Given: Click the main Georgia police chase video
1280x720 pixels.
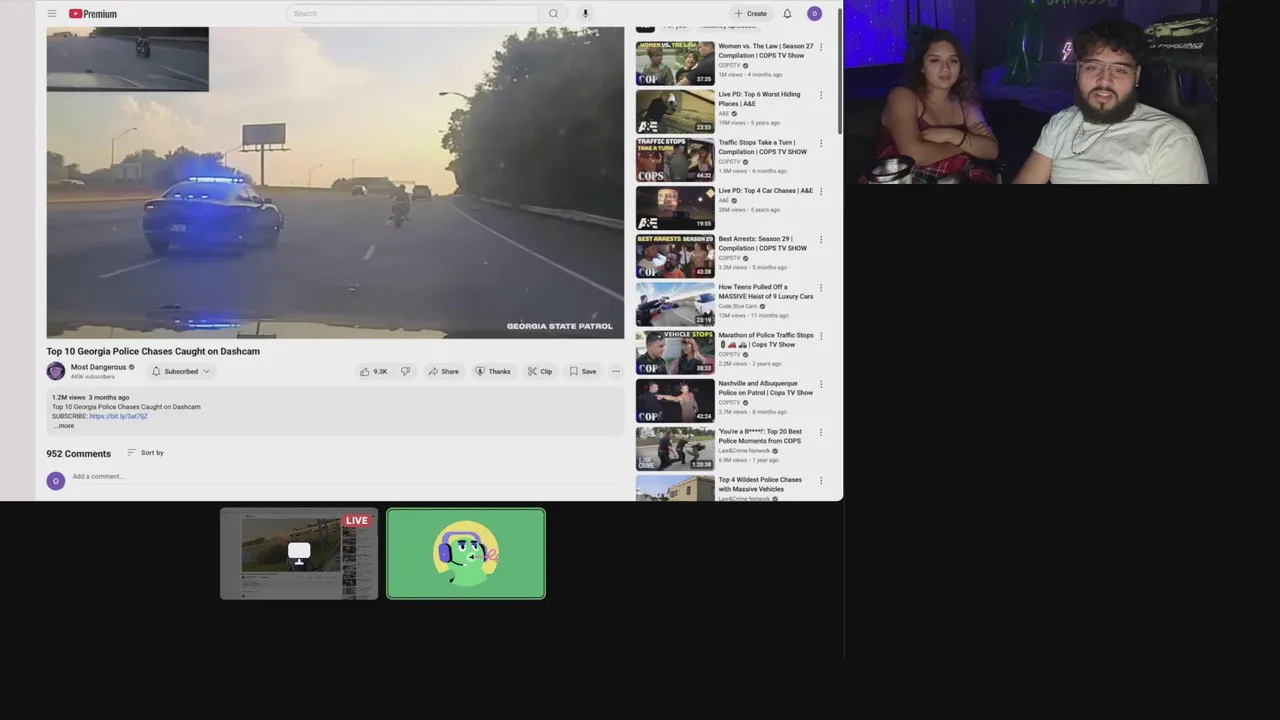Looking at the screenshot, I should (x=335, y=182).
